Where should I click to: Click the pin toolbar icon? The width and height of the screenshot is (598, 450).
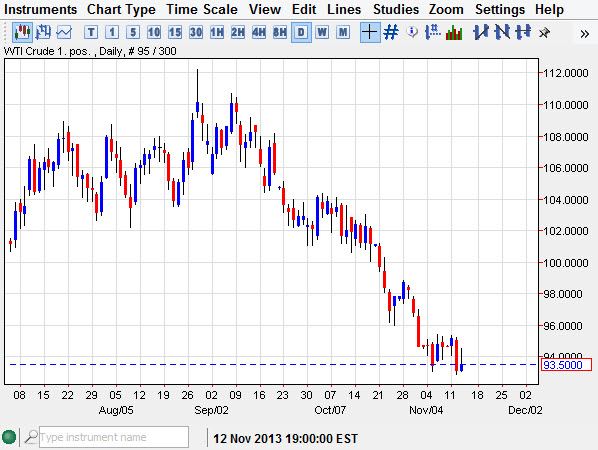pyautogui.click(x=545, y=33)
